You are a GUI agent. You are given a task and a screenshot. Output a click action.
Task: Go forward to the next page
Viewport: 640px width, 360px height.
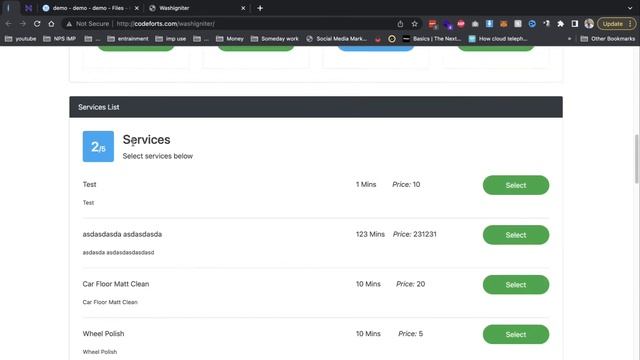[23, 24]
